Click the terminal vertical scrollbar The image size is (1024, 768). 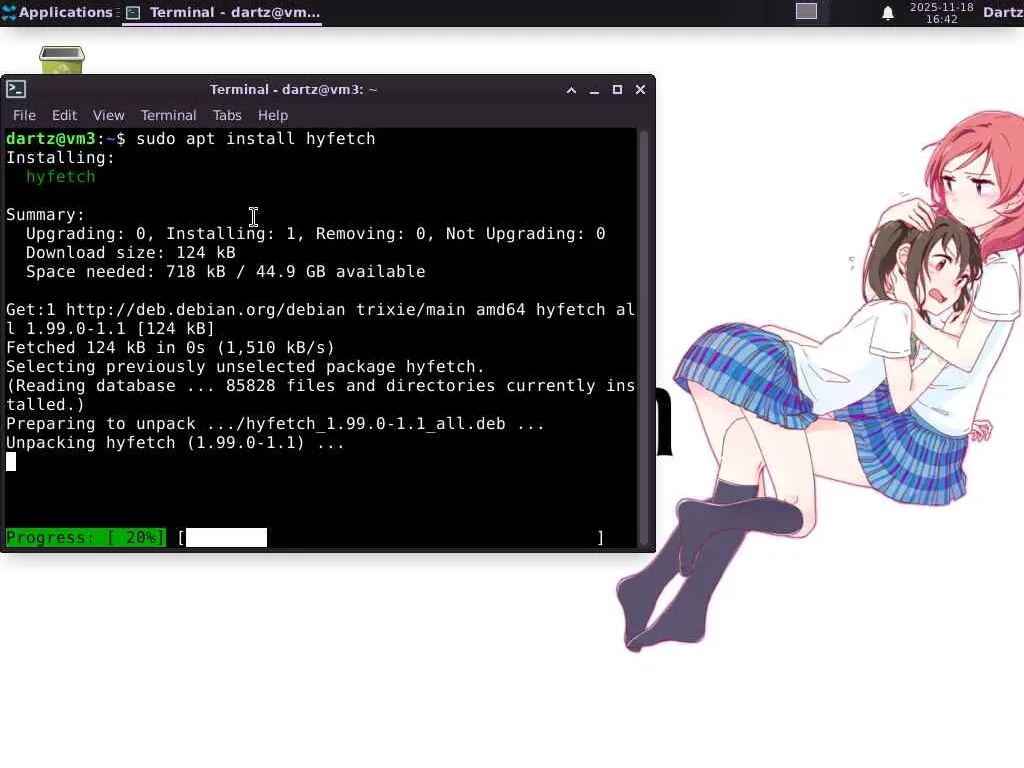pyautogui.click(x=643, y=338)
